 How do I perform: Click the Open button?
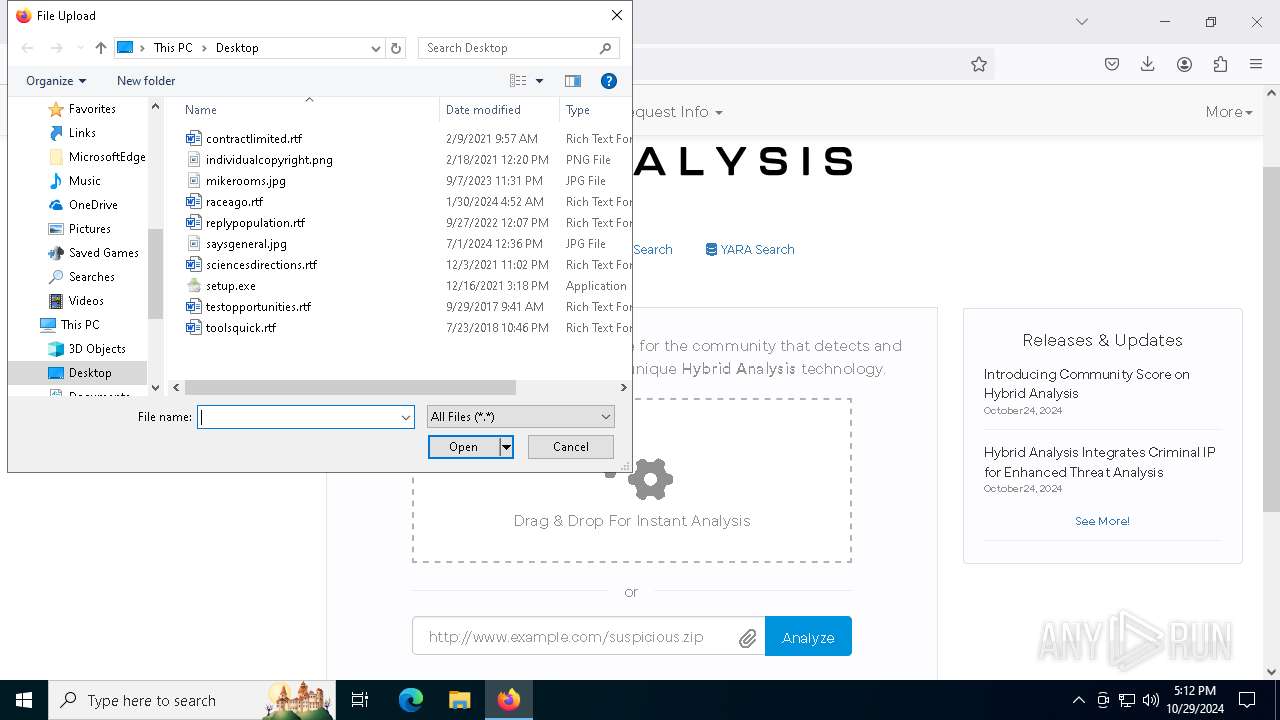coord(464,447)
